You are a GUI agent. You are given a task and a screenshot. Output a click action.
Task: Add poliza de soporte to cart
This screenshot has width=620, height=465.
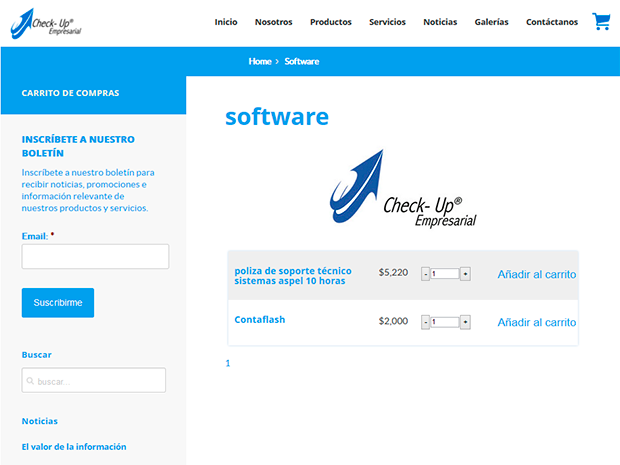click(x=537, y=274)
